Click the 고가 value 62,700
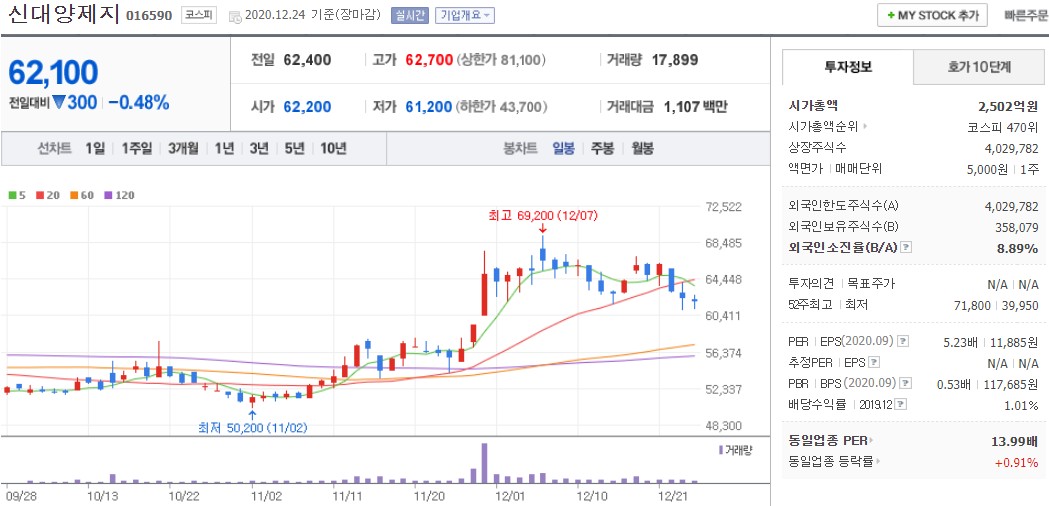The width and height of the screenshot is (1049, 506). coord(430,60)
